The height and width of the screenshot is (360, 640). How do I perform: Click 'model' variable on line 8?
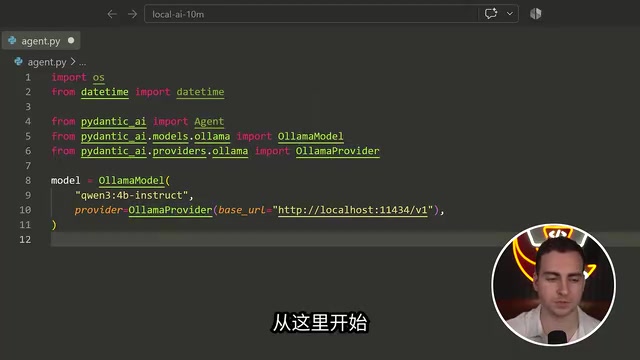pos(66,180)
